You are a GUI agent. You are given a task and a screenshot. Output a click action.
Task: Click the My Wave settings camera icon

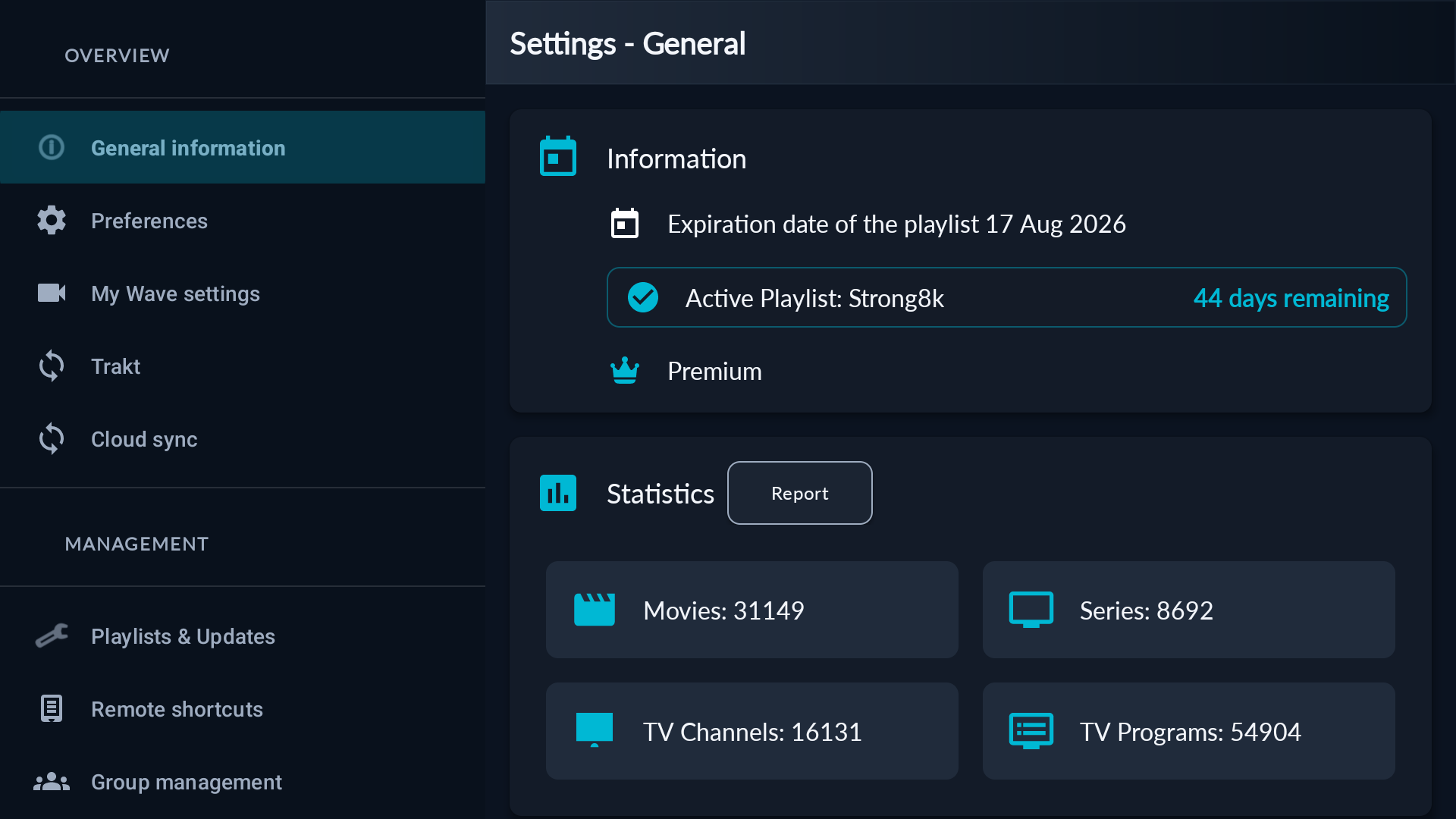coord(52,293)
